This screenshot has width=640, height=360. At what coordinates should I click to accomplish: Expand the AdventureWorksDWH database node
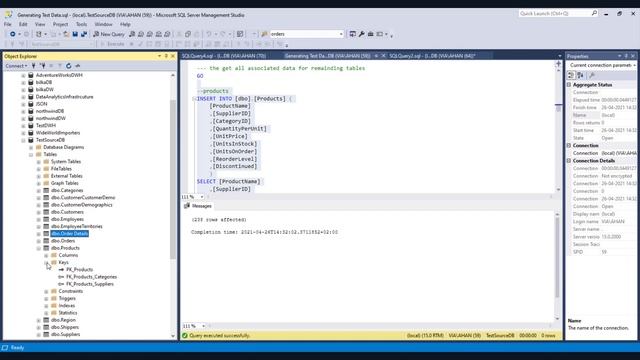coord(23,76)
